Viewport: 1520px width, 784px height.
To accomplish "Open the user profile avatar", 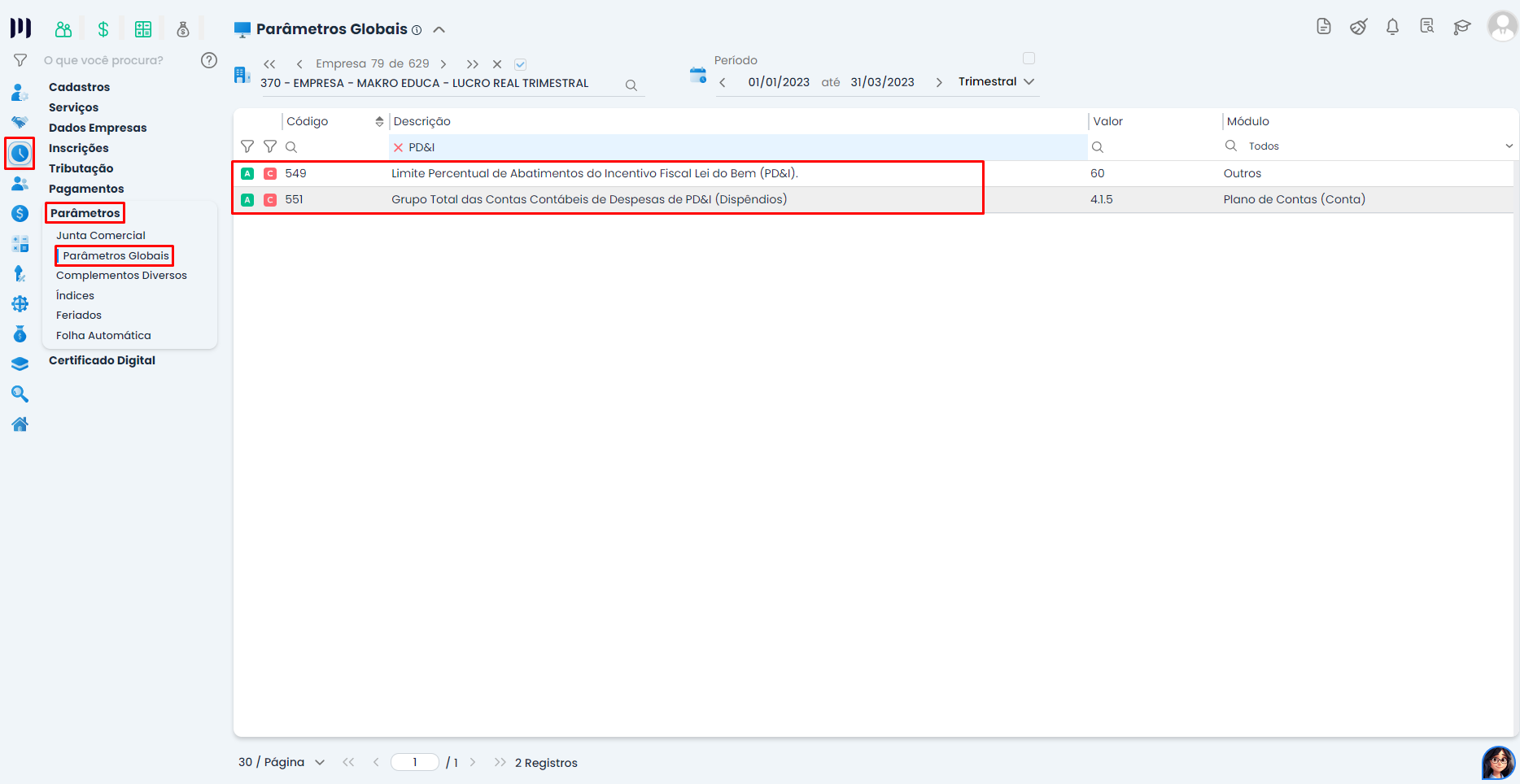I will click(1502, 26).
